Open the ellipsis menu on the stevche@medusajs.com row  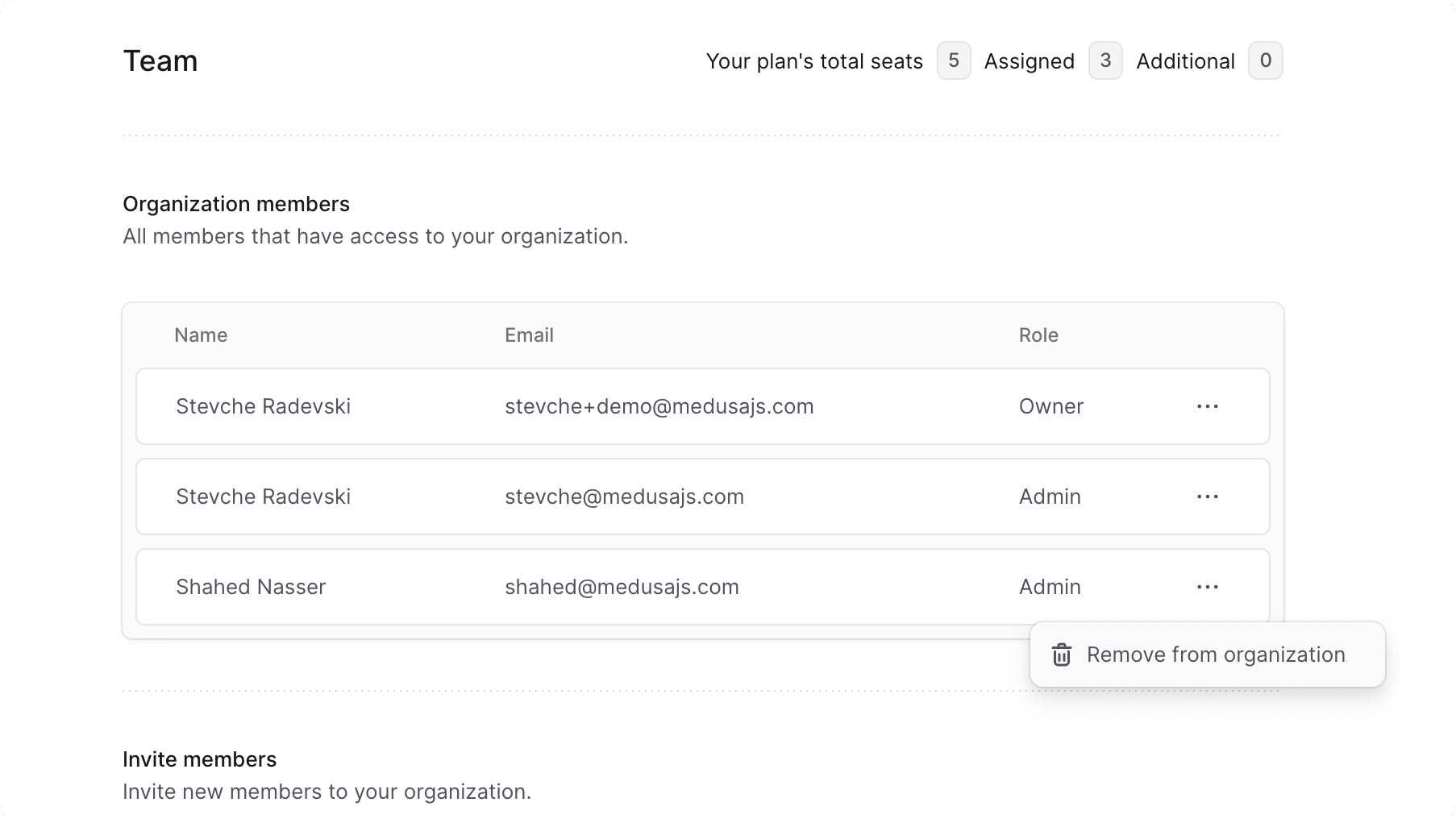[x=1207, y=497]
